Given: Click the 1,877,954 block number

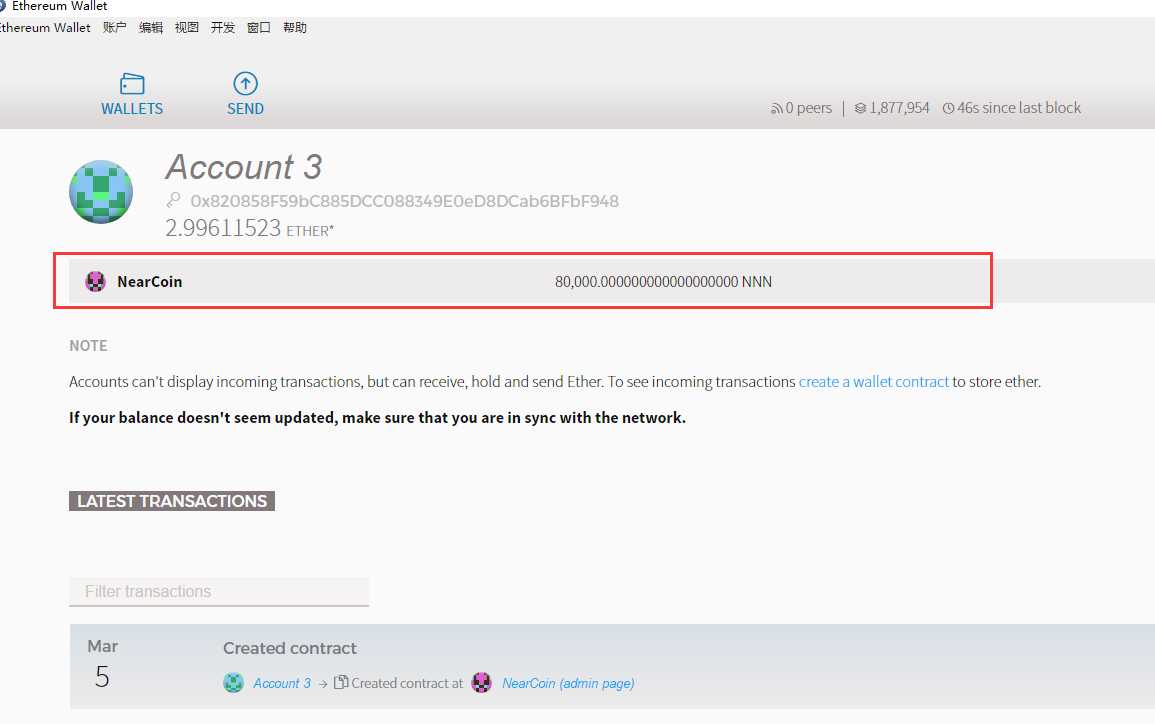Looking at the screenshot, I should (x=899, y=108).
